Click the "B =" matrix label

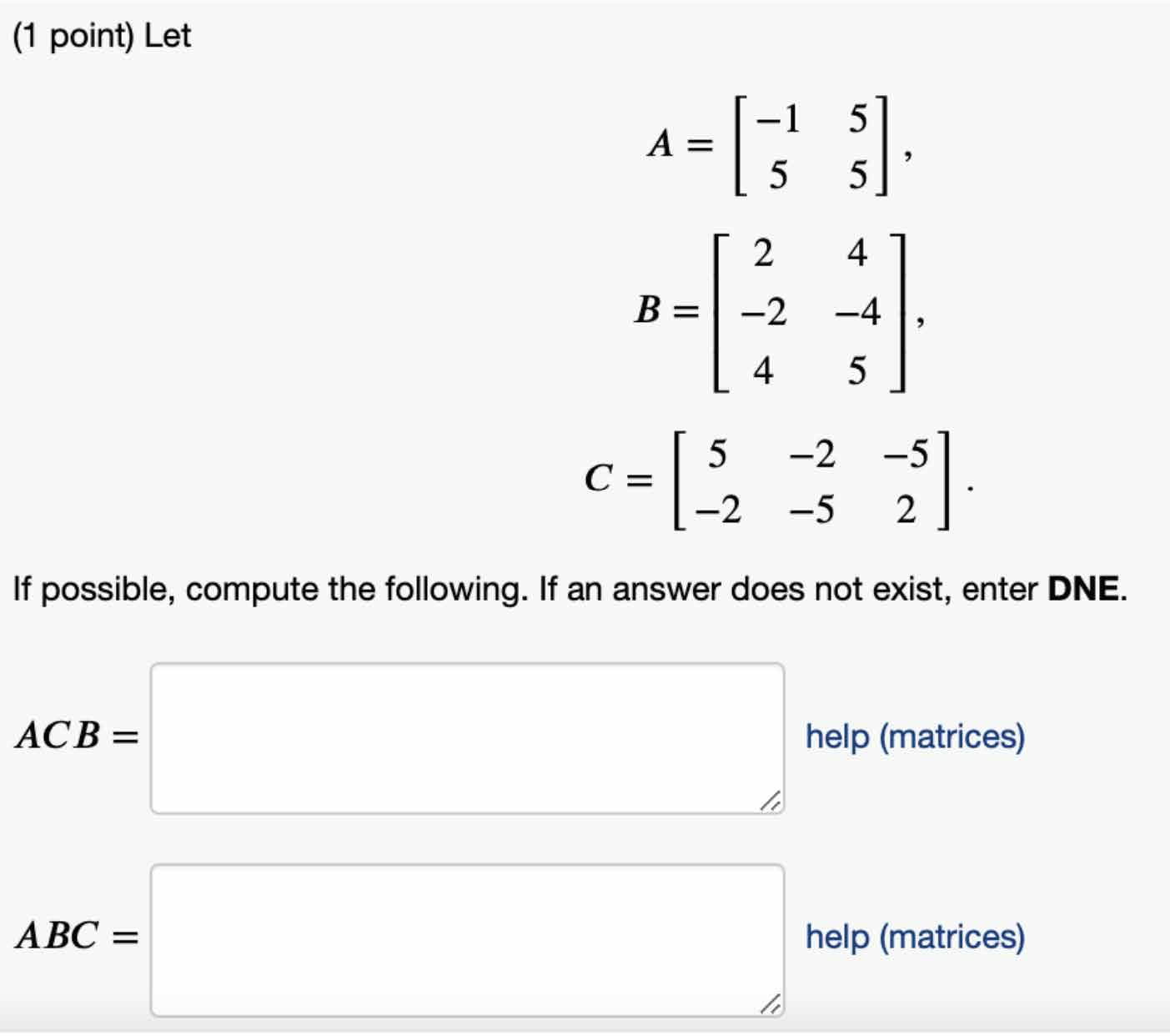point(665,311)
